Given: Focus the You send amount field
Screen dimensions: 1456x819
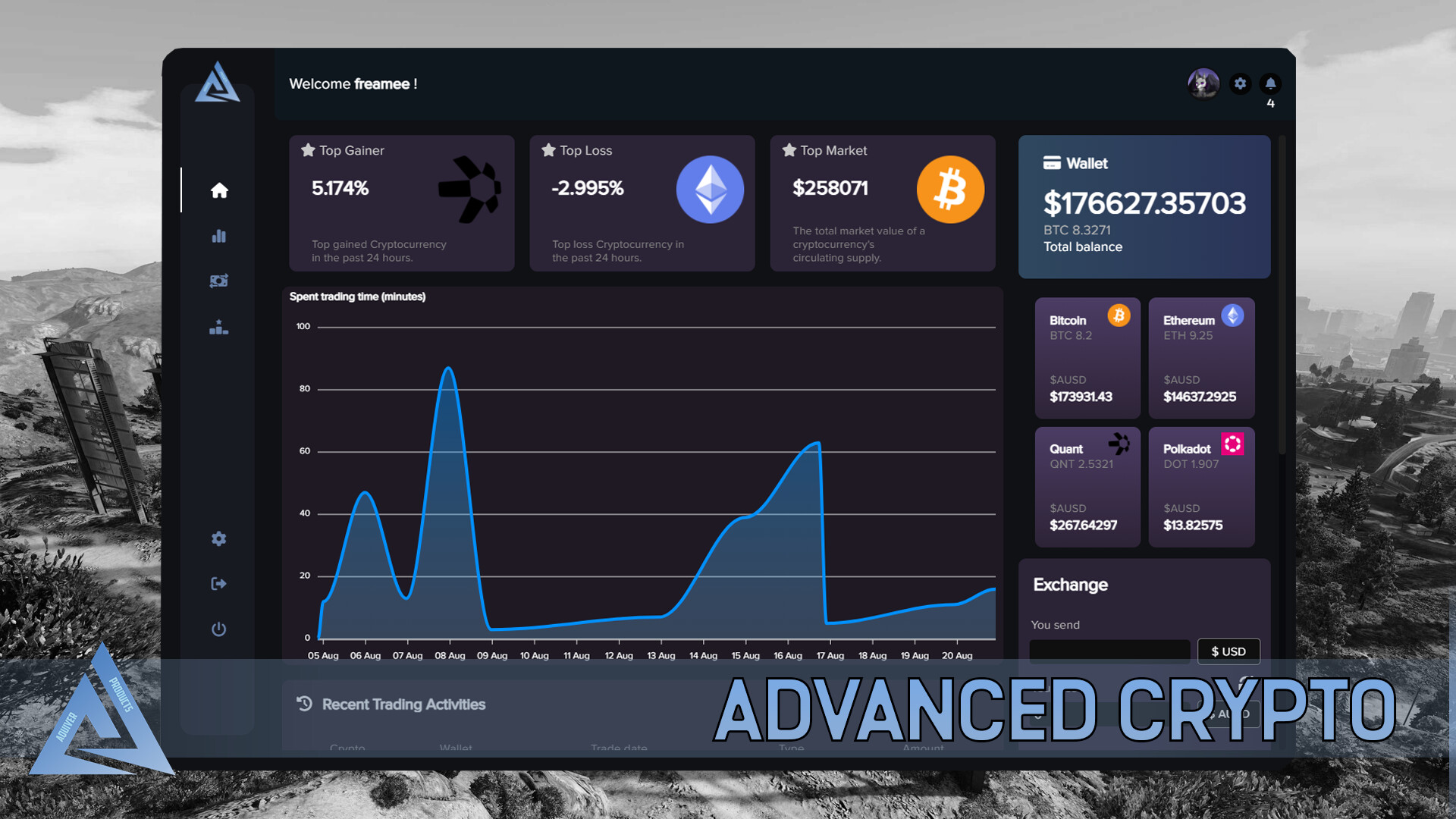Looking at the screenshot, I should pos(1109,651).
